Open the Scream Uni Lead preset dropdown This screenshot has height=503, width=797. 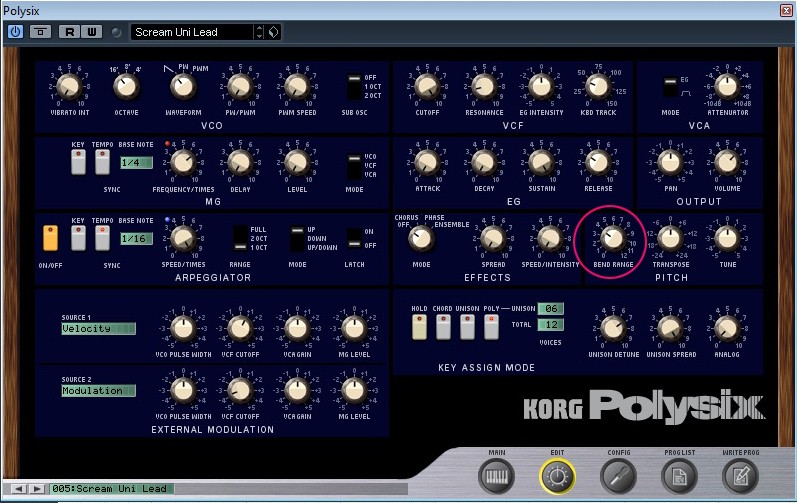[x=192, y=32]
